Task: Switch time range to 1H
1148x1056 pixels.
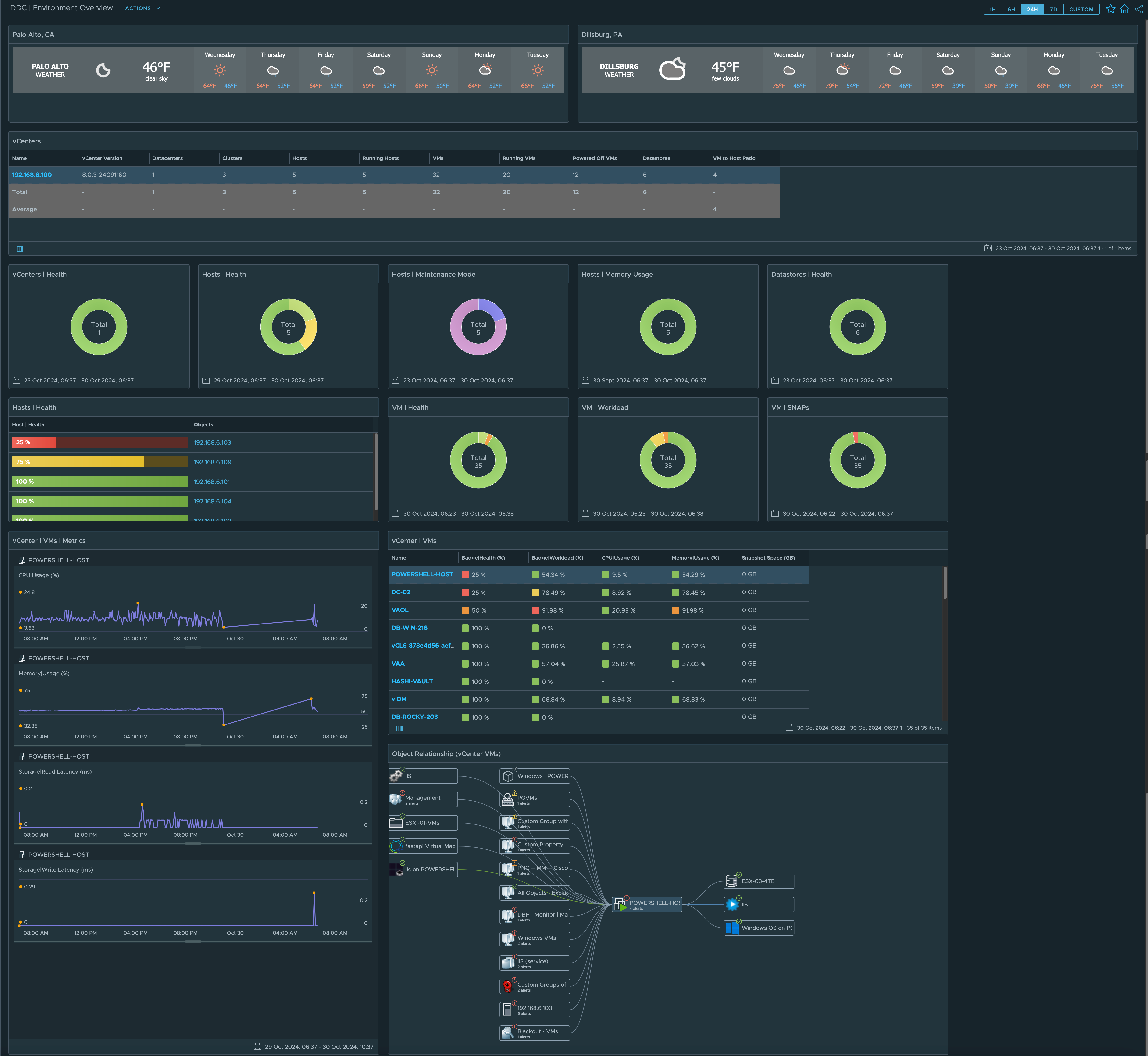Action: click(x=993, y=9)
